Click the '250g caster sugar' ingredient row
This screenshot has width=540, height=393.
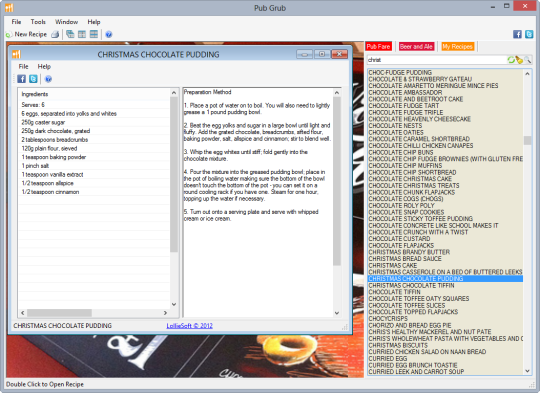pyautogui.click(x=94, y=122)
